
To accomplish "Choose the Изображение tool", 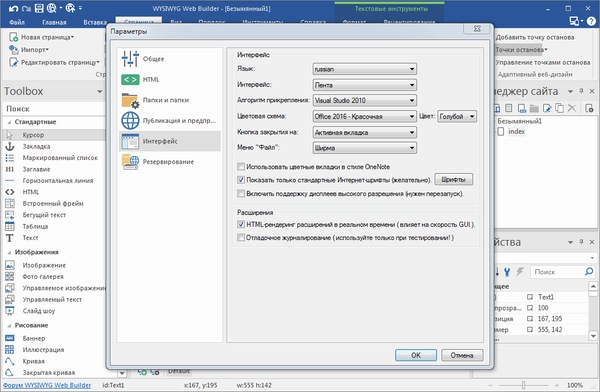I will click(54, 265).
